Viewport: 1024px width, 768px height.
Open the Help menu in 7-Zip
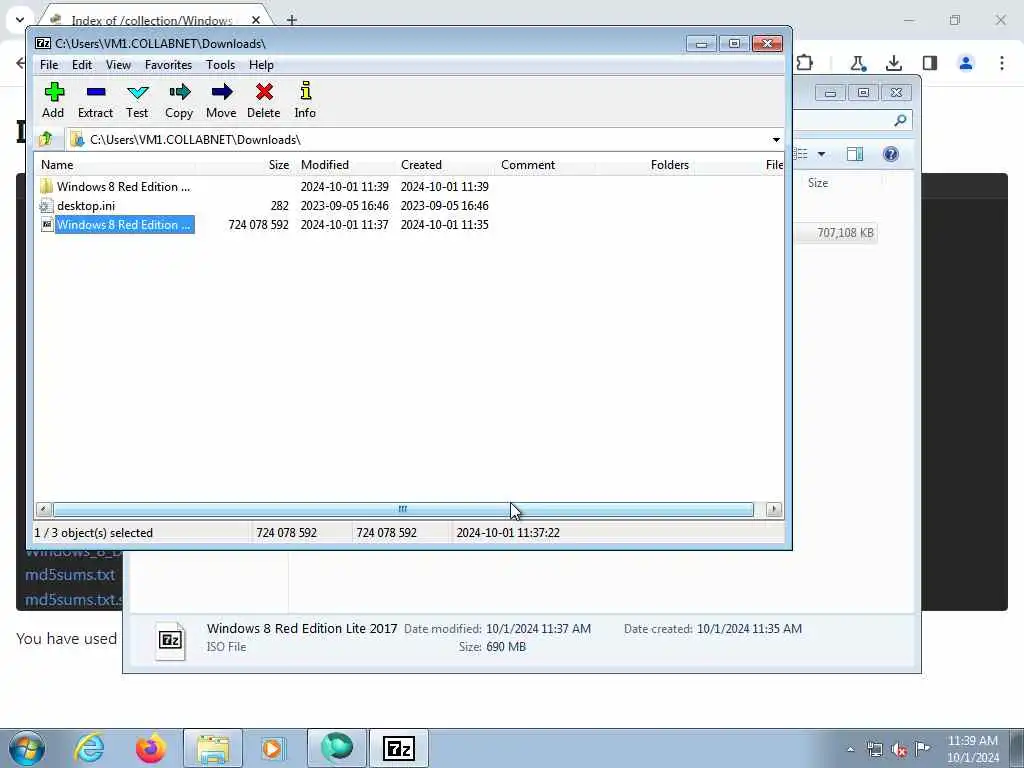click(x=261, y=65)
